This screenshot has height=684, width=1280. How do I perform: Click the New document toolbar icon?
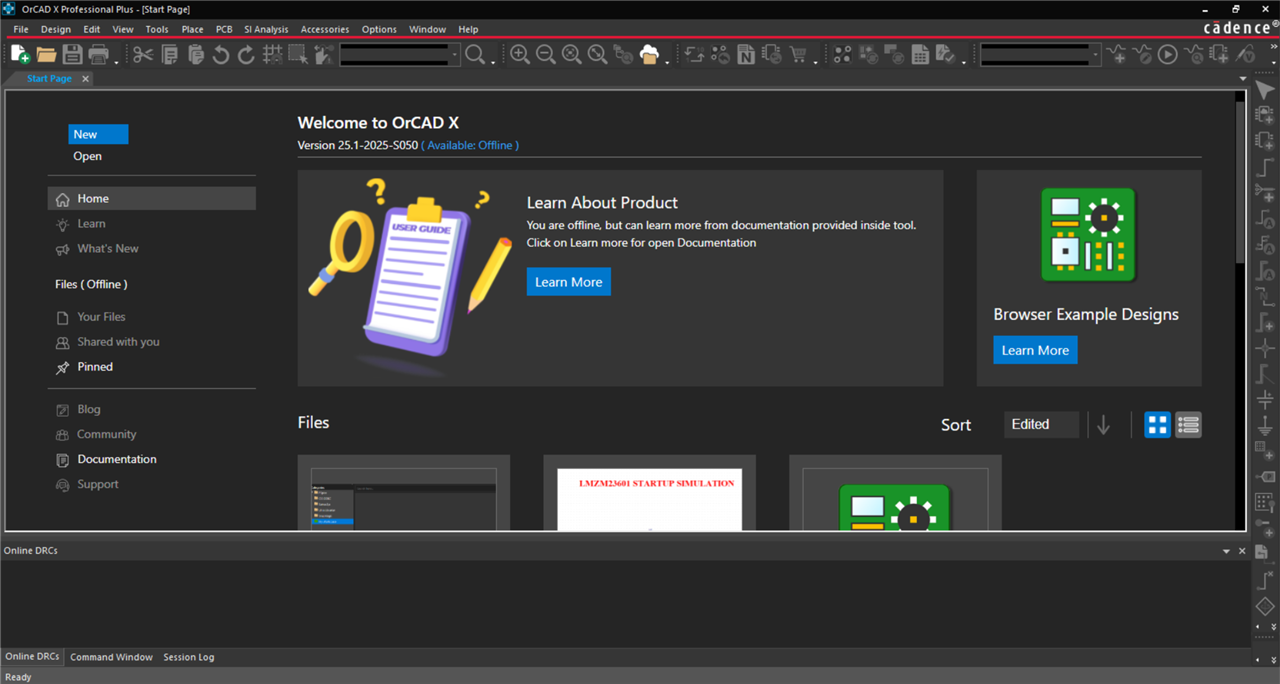point(20,54)
